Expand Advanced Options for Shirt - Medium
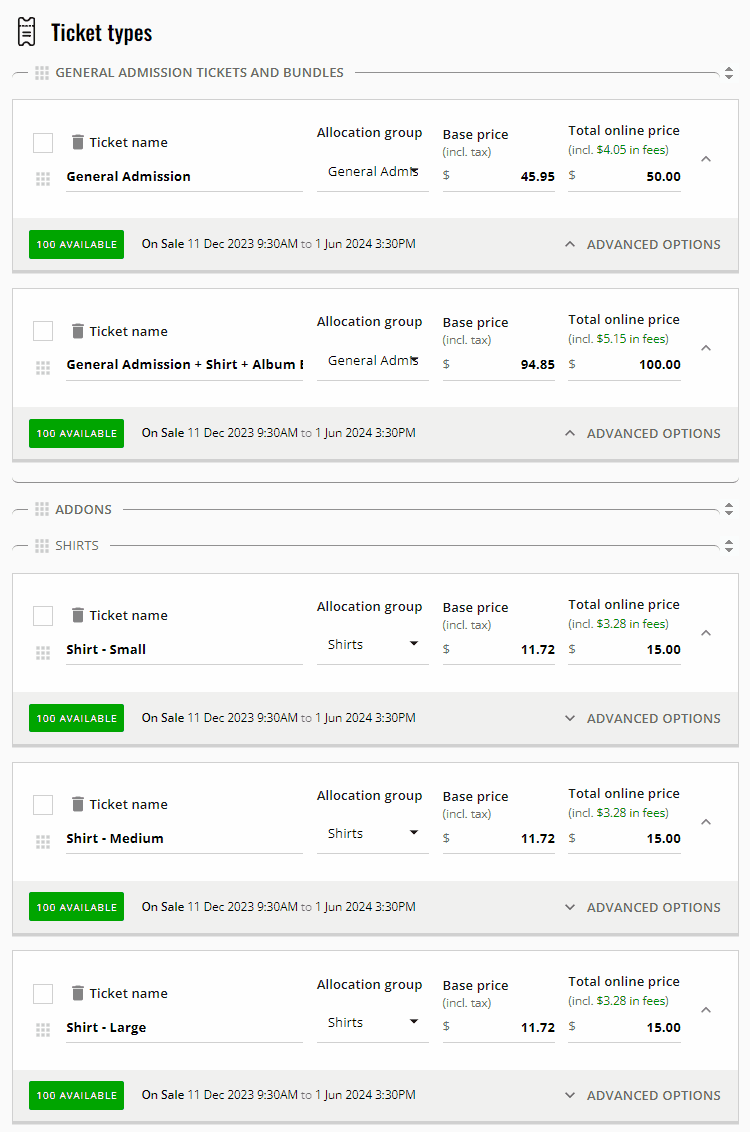 tap(642, 907)
